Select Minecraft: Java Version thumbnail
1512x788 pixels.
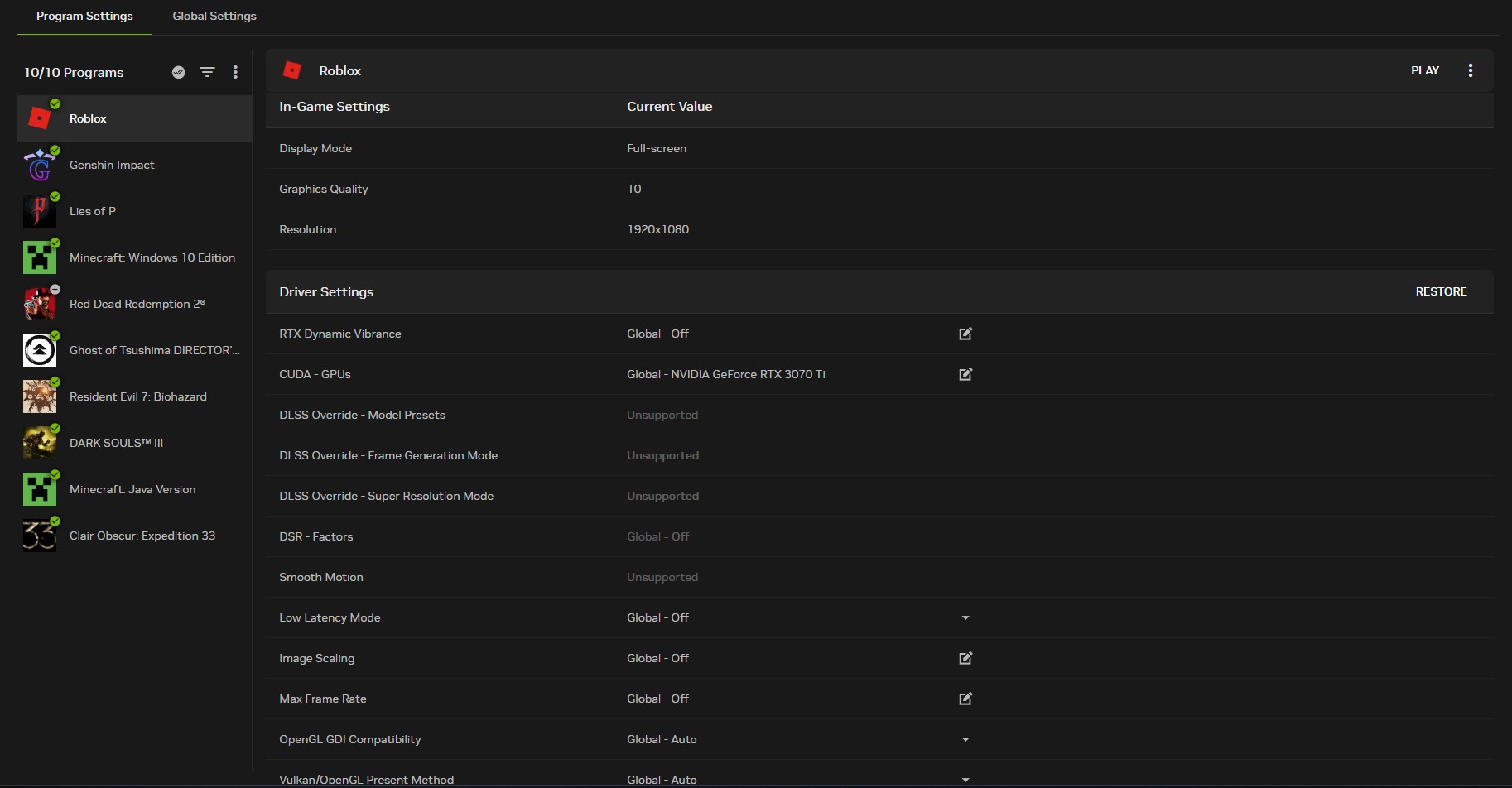40,490
